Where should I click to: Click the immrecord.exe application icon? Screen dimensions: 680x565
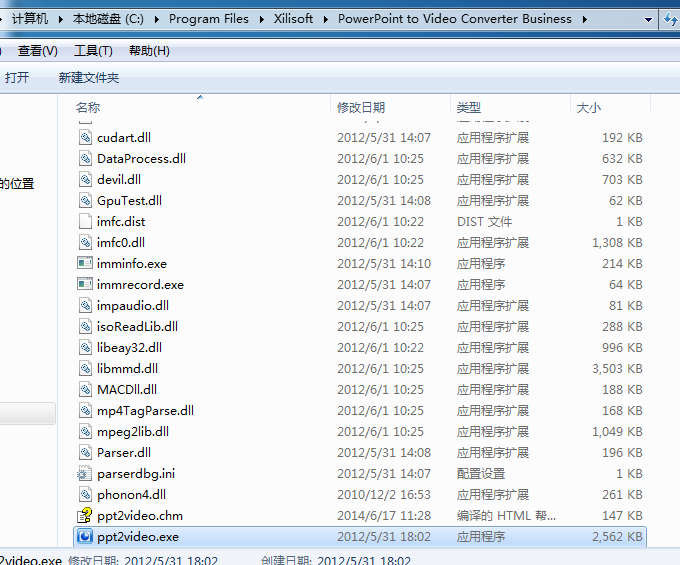(85, 284)
